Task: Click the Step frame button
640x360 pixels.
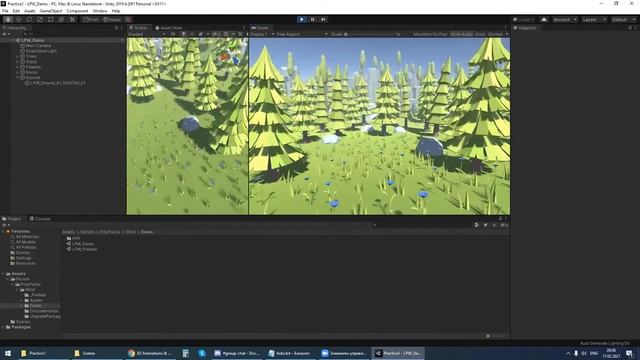Action: coord(323,20)
